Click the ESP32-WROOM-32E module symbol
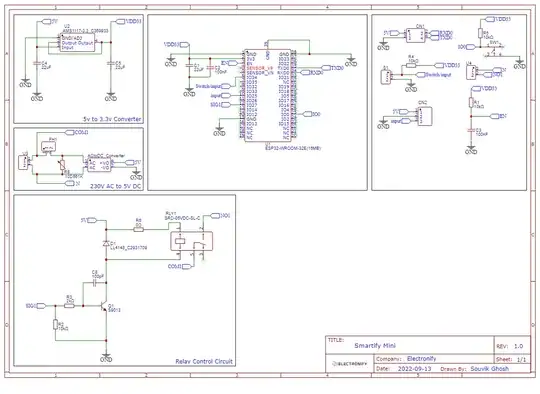540x394 pixels. click(268, 95)
